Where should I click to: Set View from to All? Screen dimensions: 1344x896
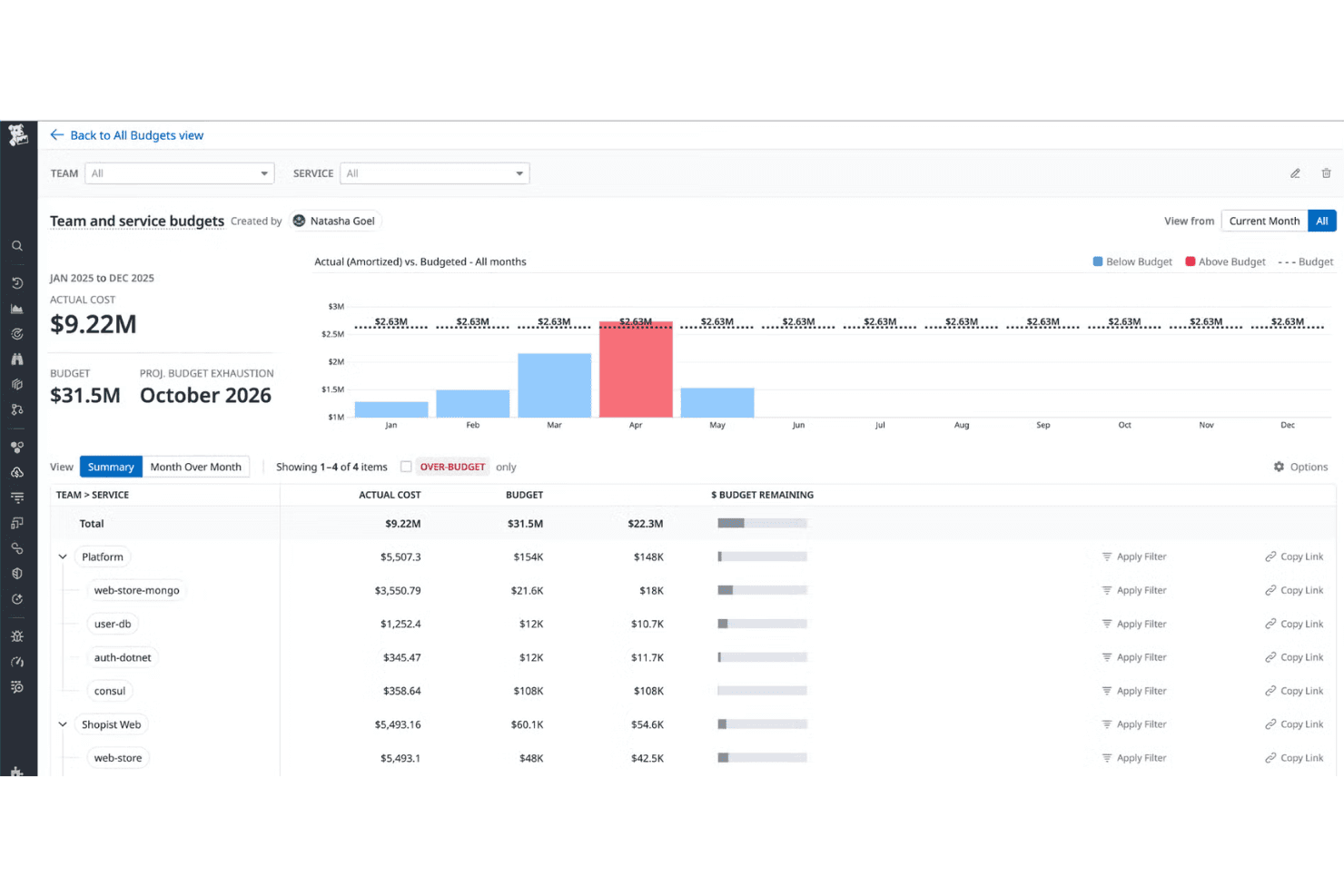point(1322,221)
